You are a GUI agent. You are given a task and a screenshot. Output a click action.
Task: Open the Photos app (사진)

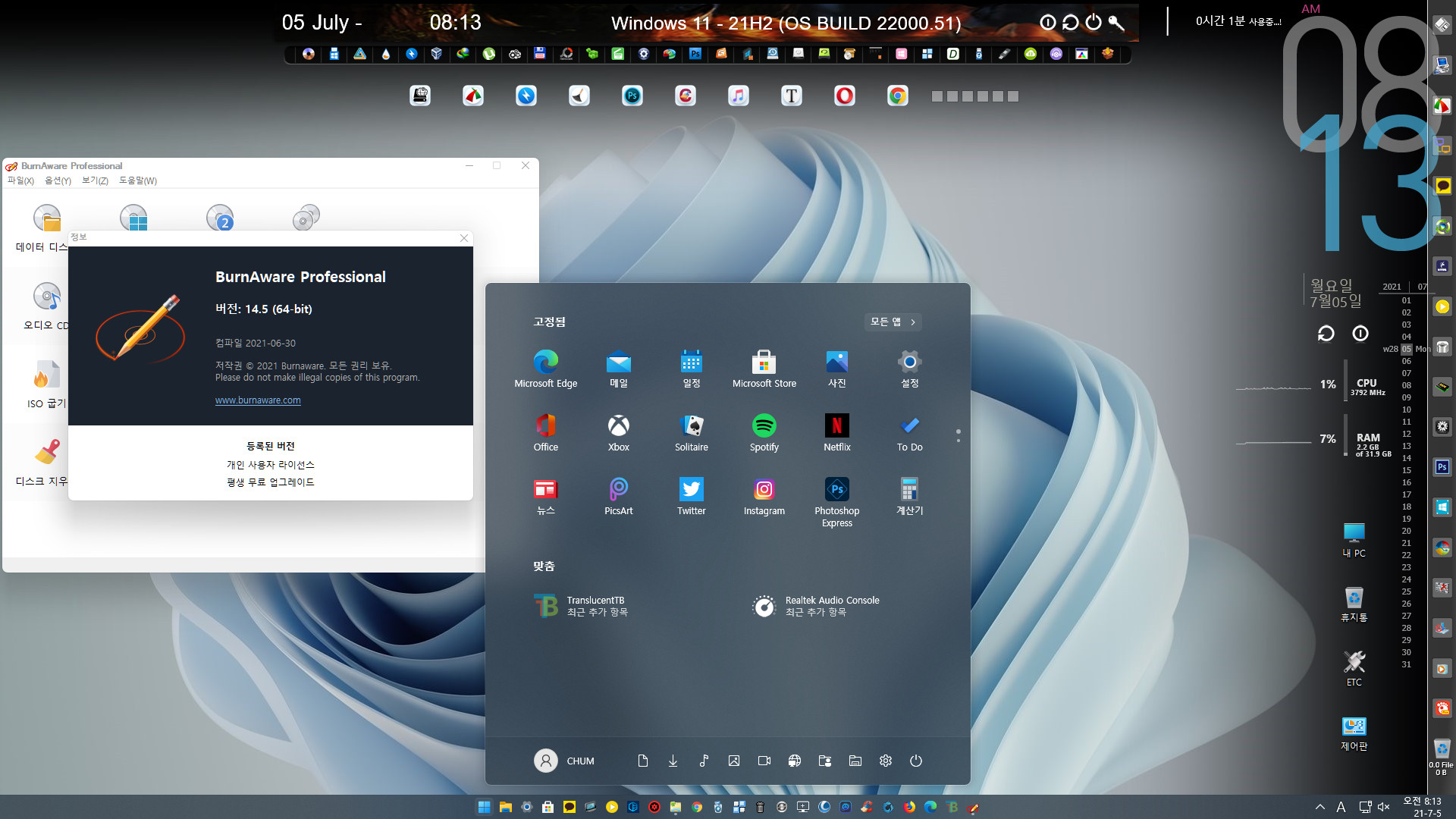837,369
